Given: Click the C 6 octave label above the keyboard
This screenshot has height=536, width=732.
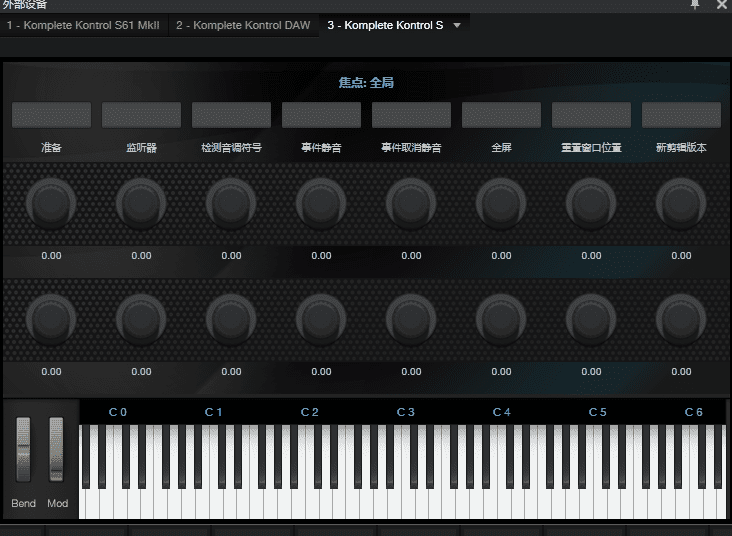Looking at the screenshot, I should (694, 412).
